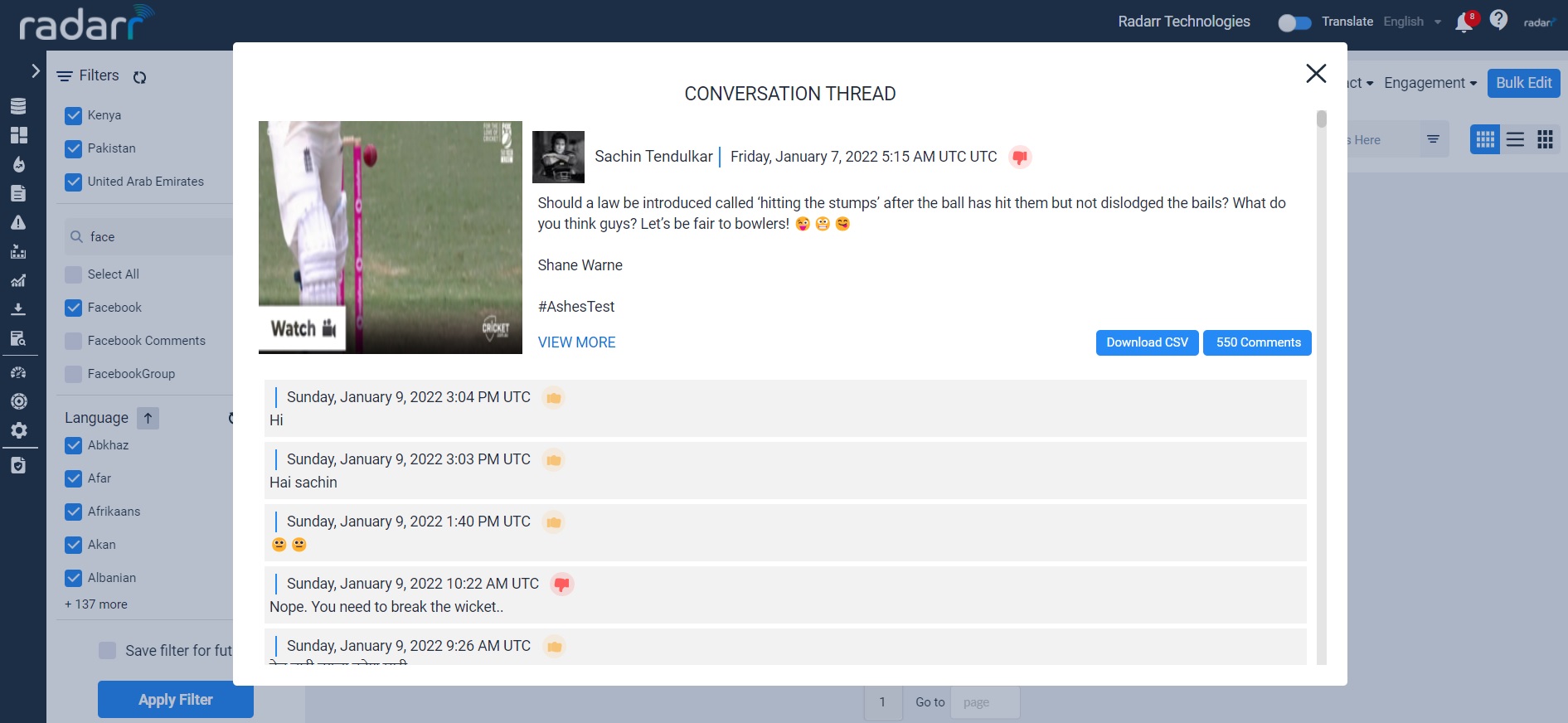Click the 550 Comments button
Screen dimensions: 1568x723
(1258, 342)
